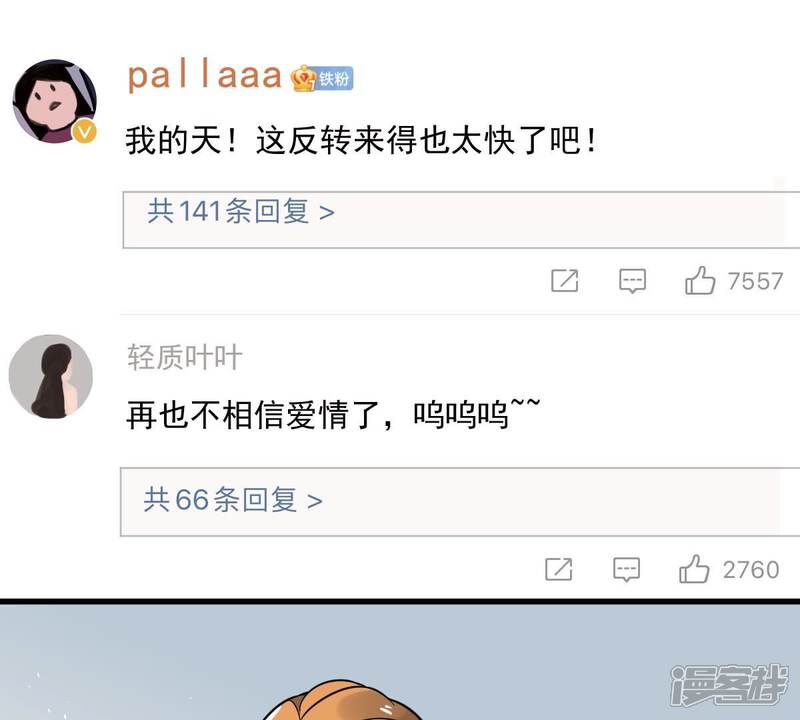Reply to 轻质叶叶's comment via bubble icon
The width and height of the screenshot is (800, 720).
tap(627, 569)
